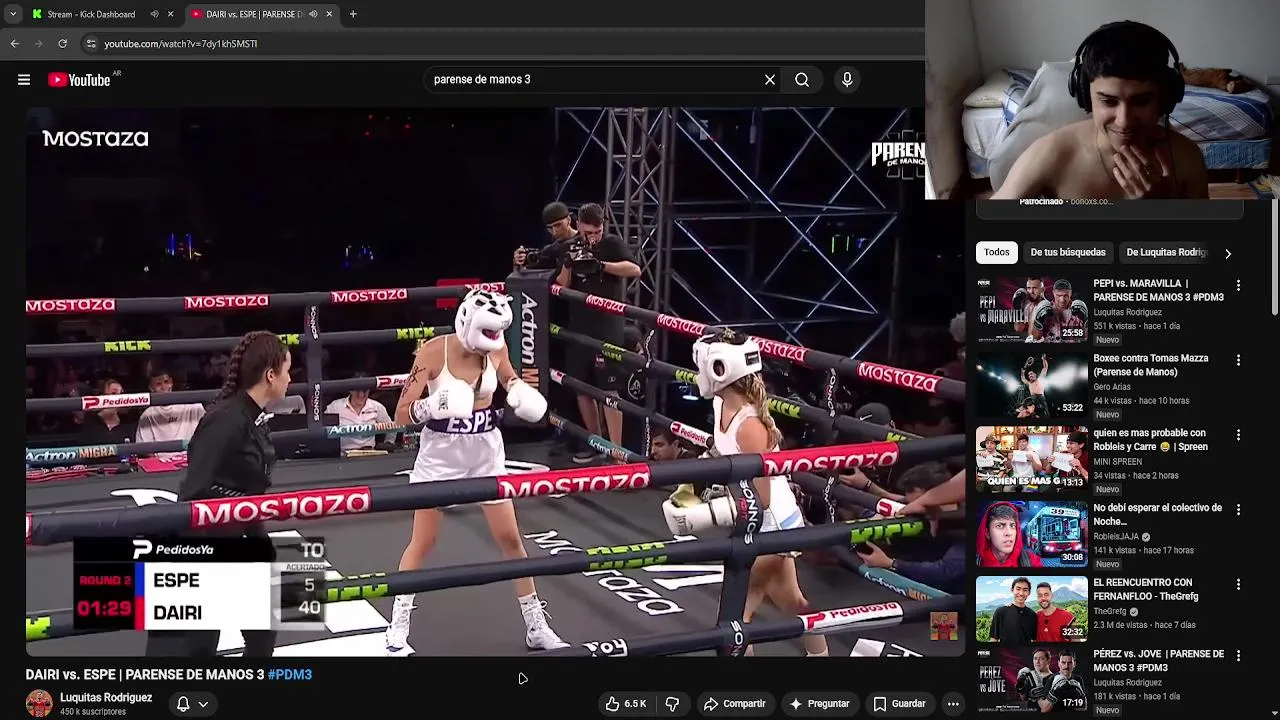Viewport: 1280px width, 720px height.
Task: Open a new browser tab
Action: click(x=353, y=14)
